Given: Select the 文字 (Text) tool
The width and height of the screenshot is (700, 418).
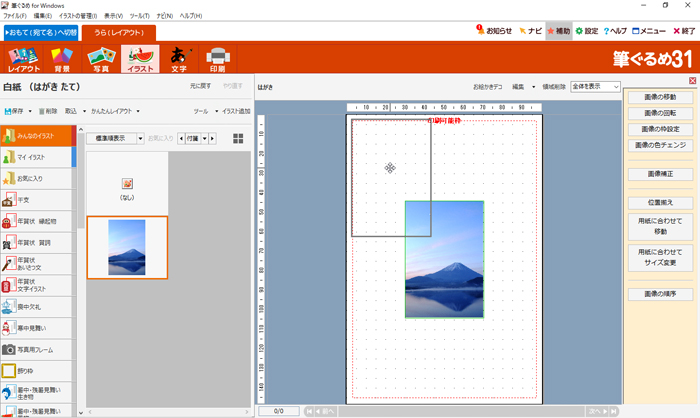Looking at the screenshot, I should tap(179, 59).
